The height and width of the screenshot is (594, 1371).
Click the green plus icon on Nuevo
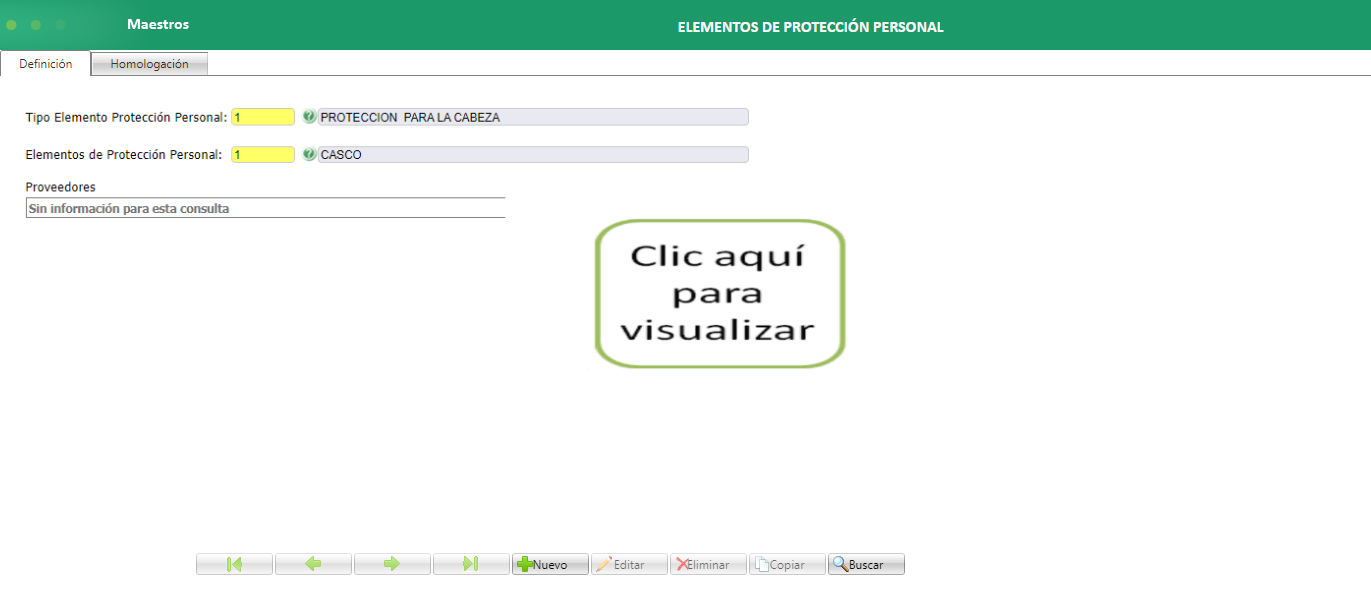point(527,563)
